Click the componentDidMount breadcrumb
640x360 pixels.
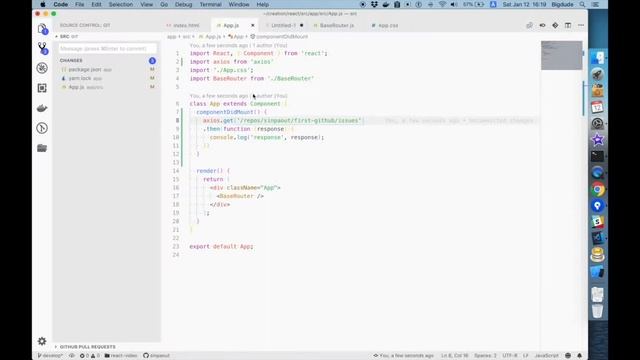click(x=279, y=36)
